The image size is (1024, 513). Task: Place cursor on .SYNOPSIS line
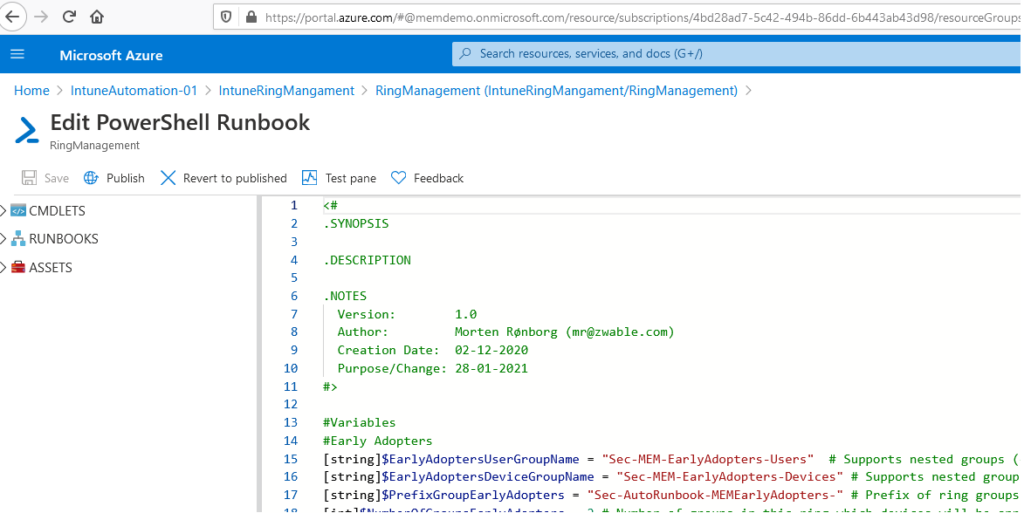pos(356,224)
